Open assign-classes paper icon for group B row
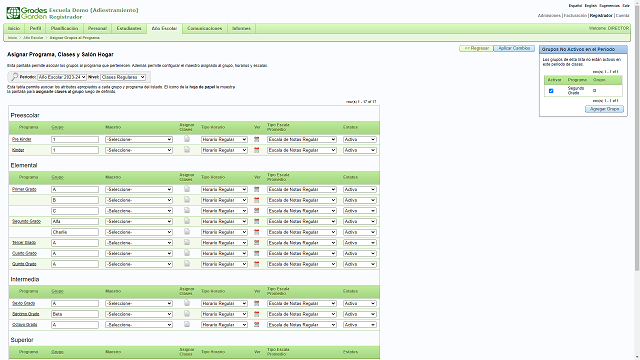This screenshot has width=640, height=360. pos(187,200)
